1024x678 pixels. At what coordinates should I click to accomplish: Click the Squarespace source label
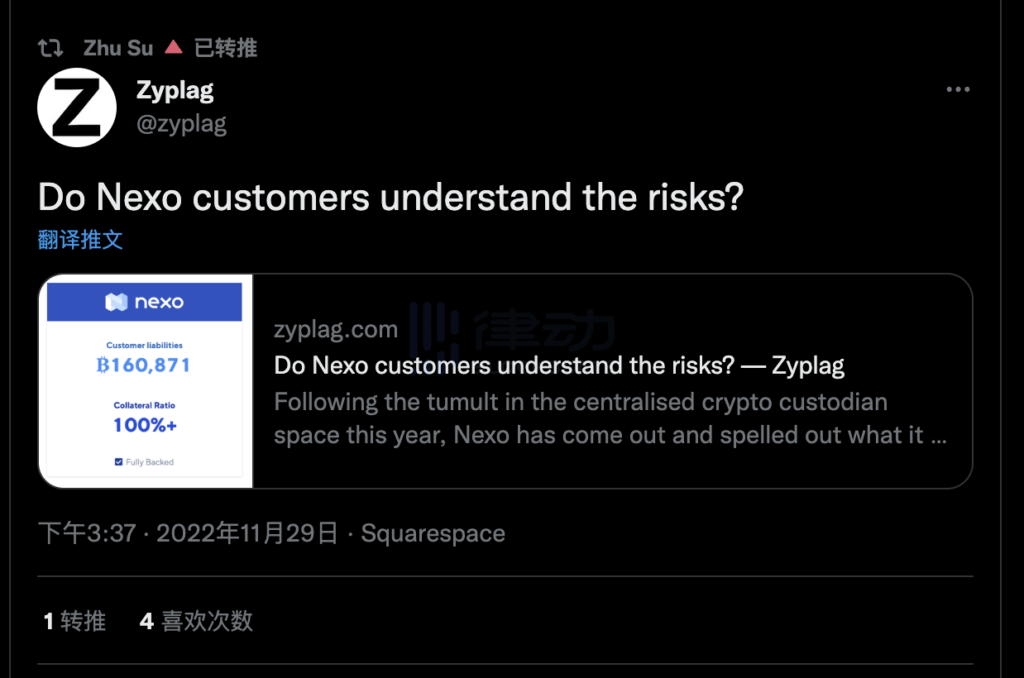pos(432,533)
